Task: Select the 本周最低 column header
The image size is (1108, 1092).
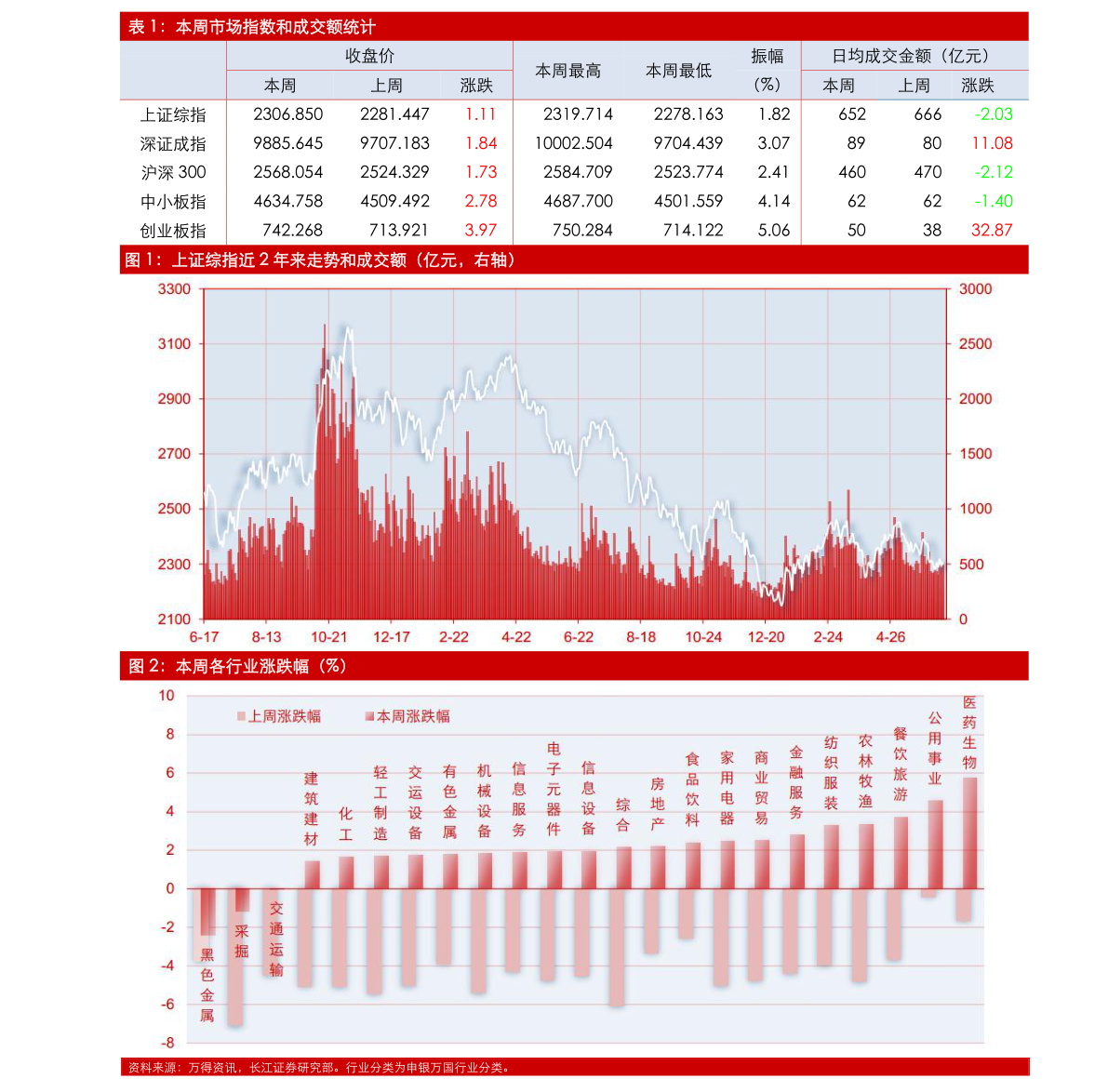Action: pos(678,71)
